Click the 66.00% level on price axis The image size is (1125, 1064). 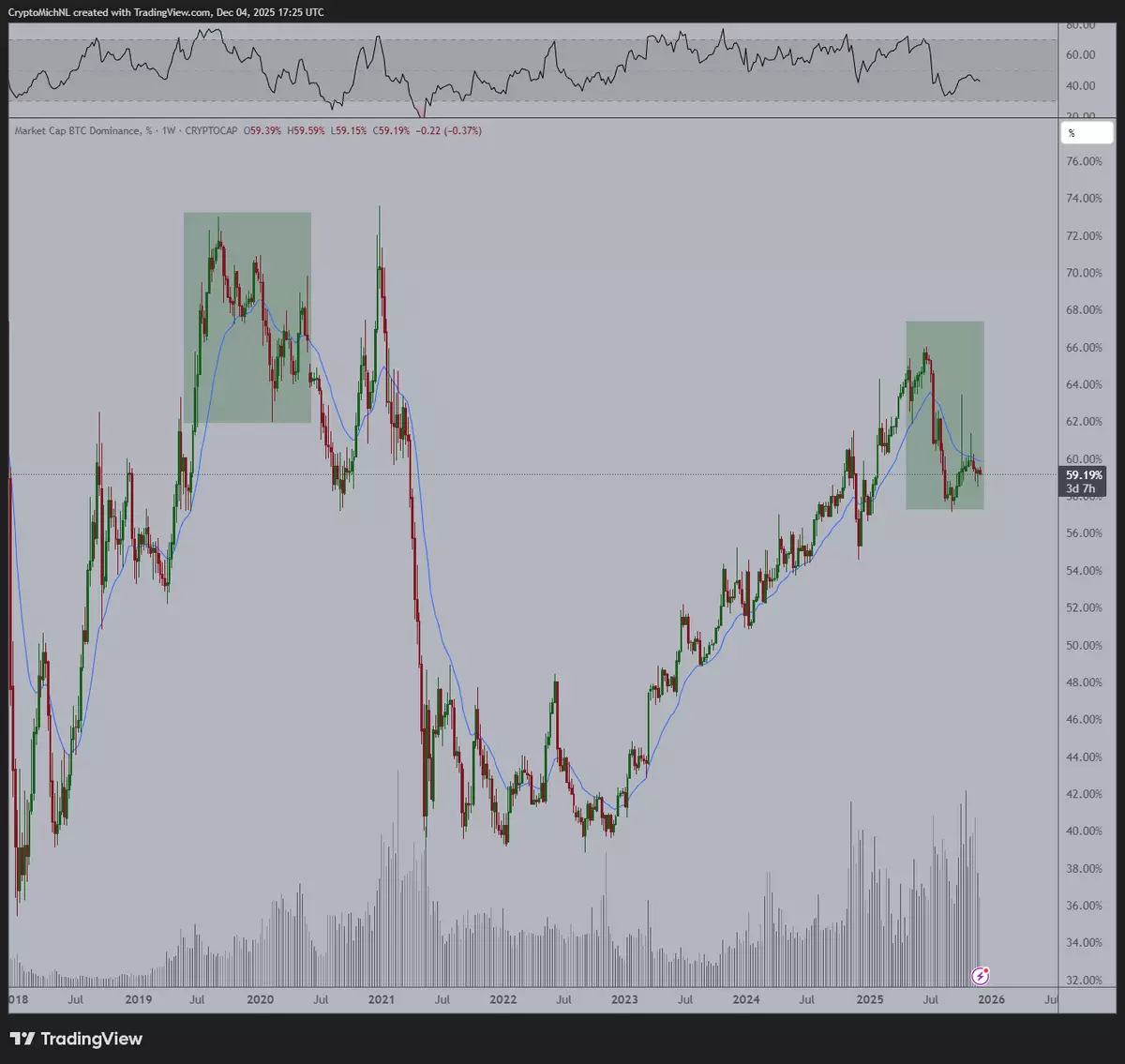coord(1085,348)
